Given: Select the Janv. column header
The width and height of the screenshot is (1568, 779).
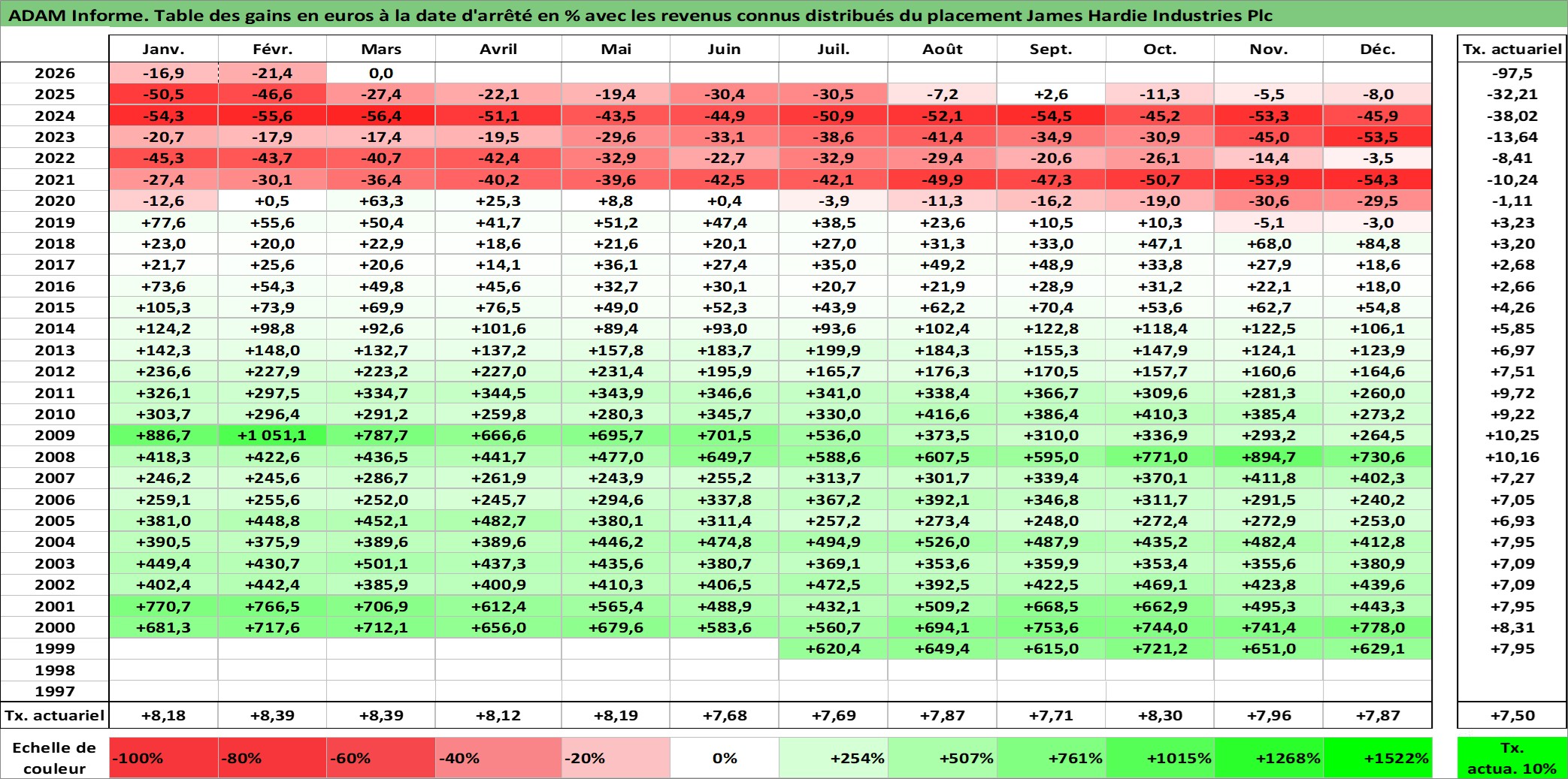Looking at the screenshot, I should [163, 49].
